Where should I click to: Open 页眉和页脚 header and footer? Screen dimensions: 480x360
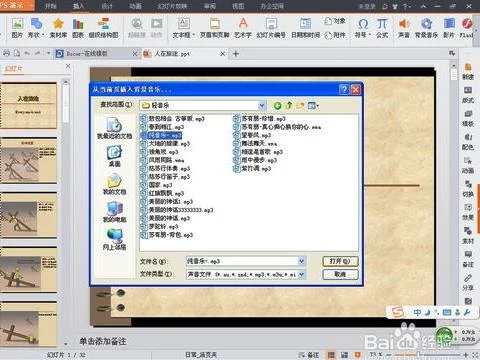215,28
